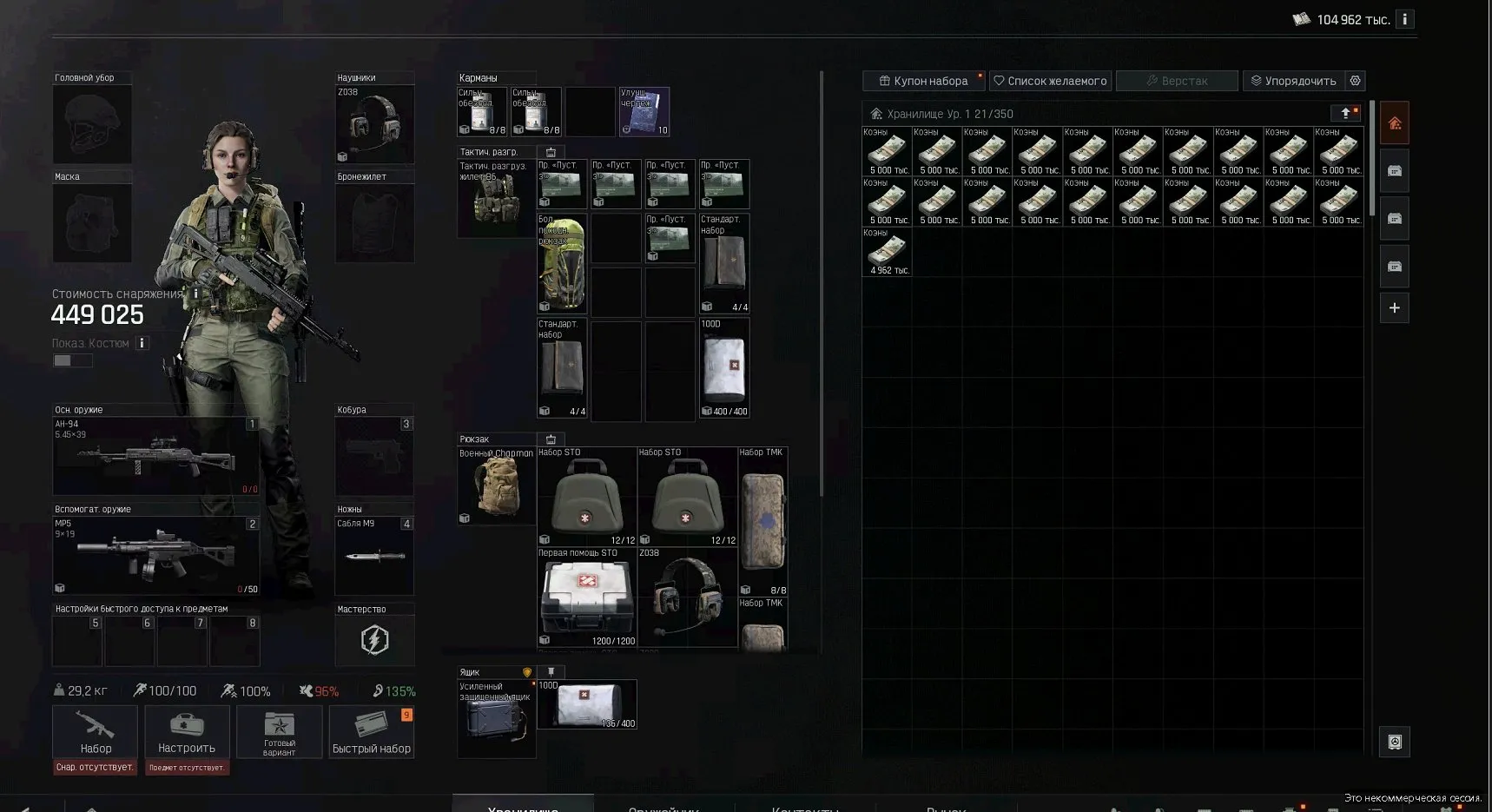1492x812 pixels.
Task: Click the storage grid vertical scrollbar
Action: click(1371, 159)
